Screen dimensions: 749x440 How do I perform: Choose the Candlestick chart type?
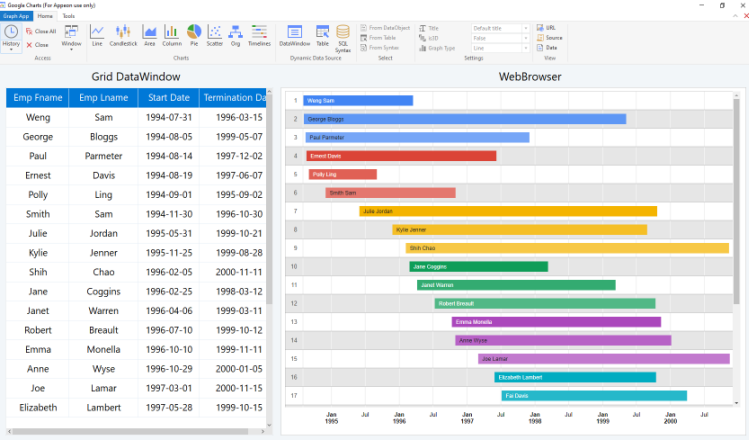point(122,36)
